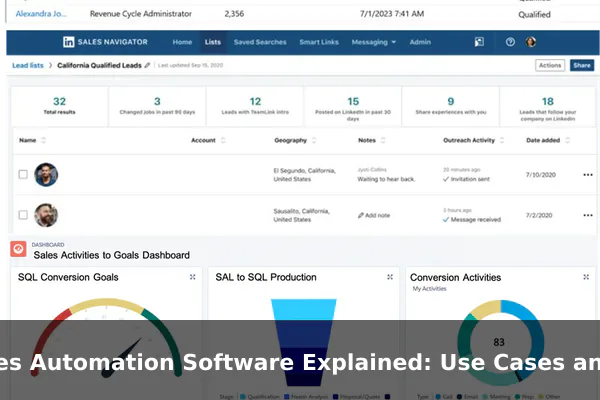Open Saved Searches in navigation bar
The width and height of the screenshot is (600, 400).
[x=260, y=42]
